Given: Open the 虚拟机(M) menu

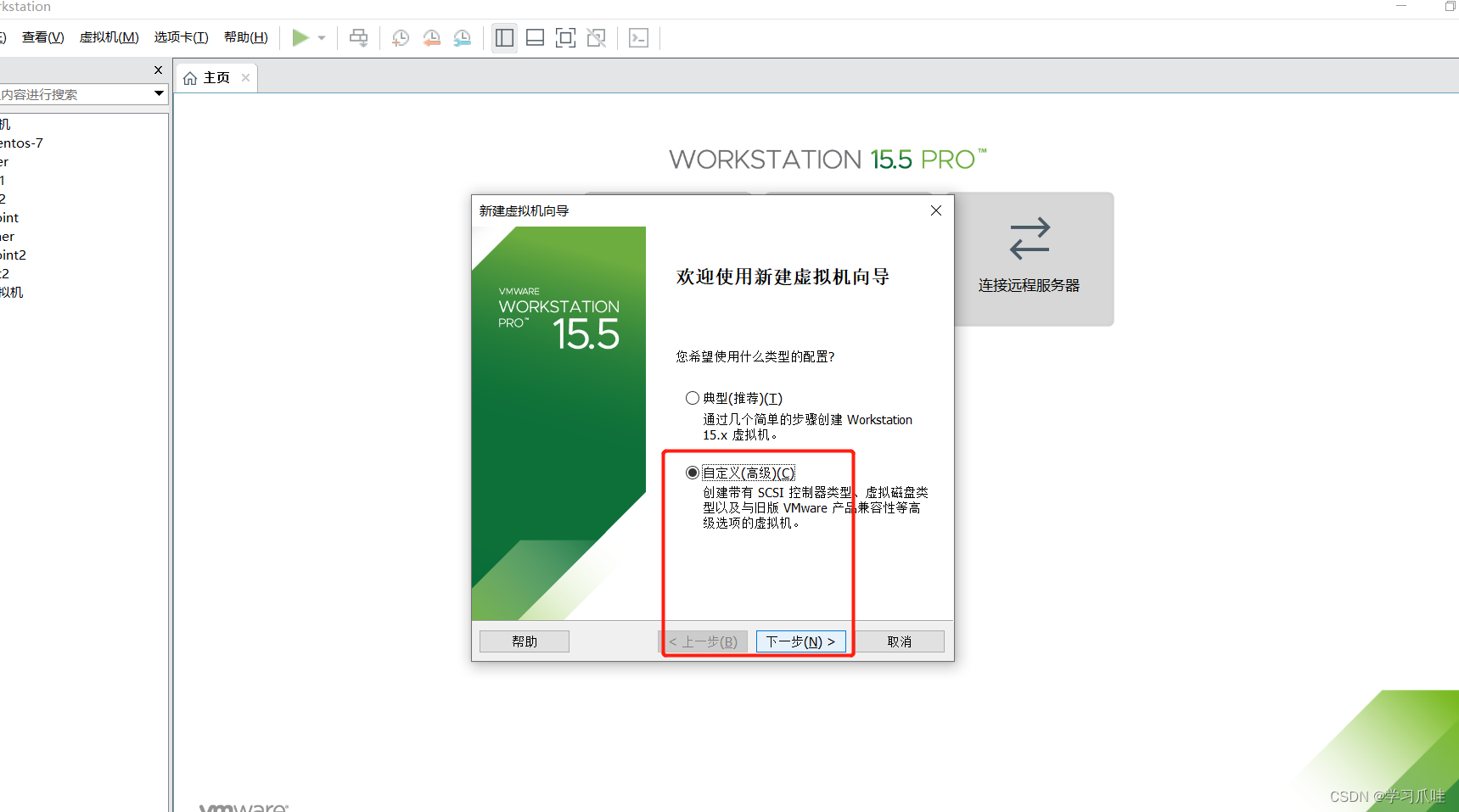Looking at the screenshot, I should tap(109, 37).
